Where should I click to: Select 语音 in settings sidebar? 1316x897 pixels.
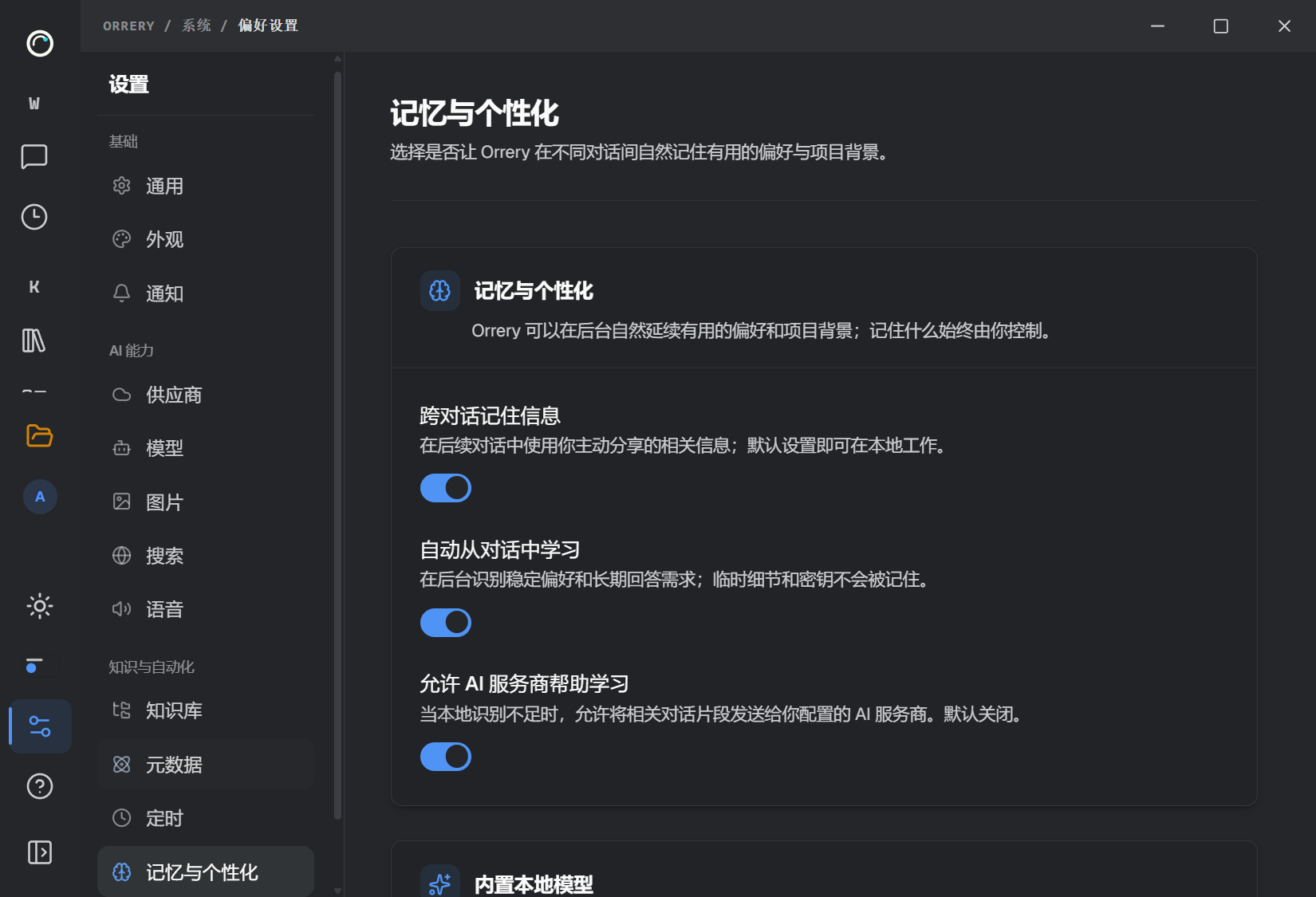[206, 609]
